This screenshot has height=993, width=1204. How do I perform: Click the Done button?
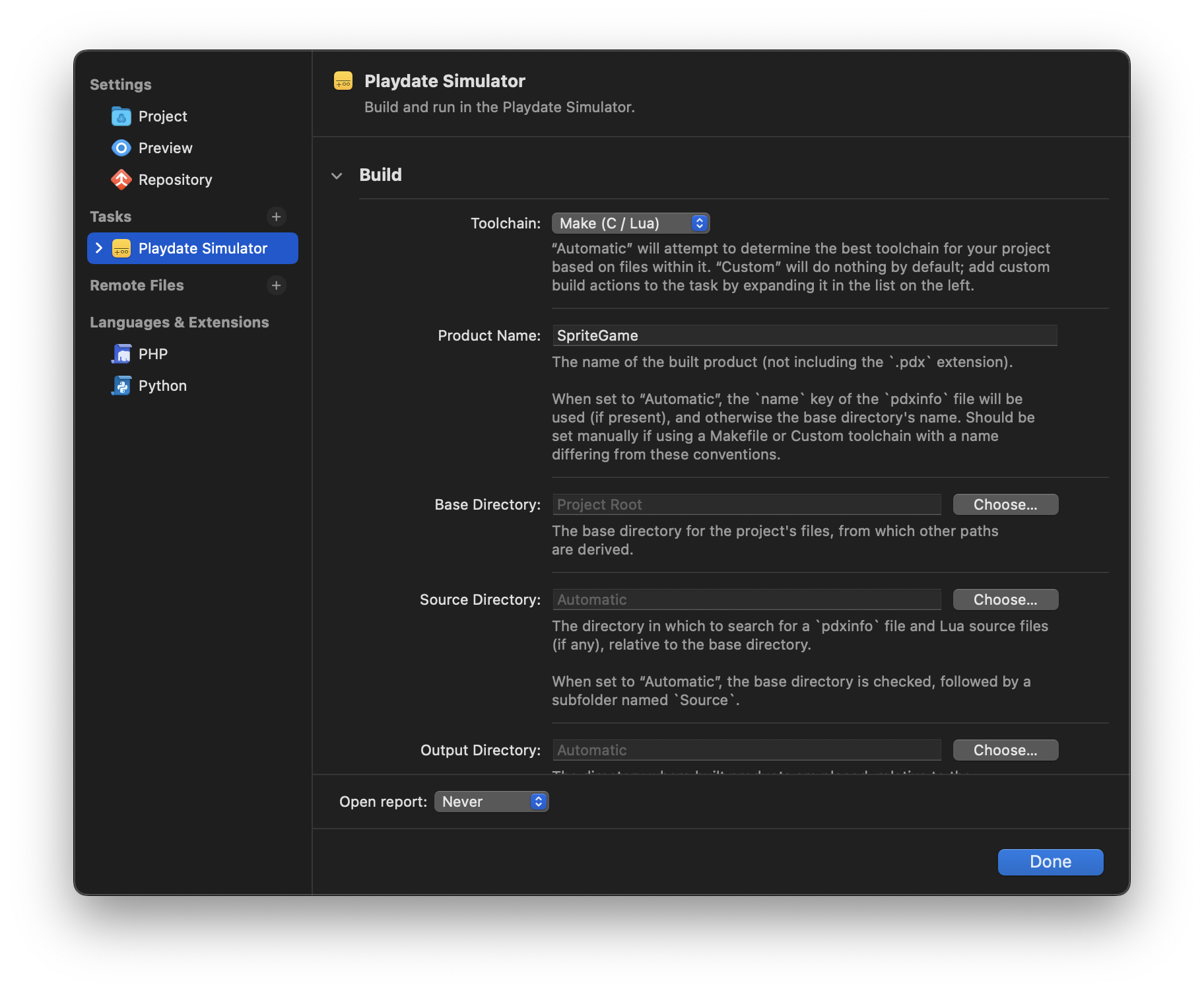(1050, 862)
